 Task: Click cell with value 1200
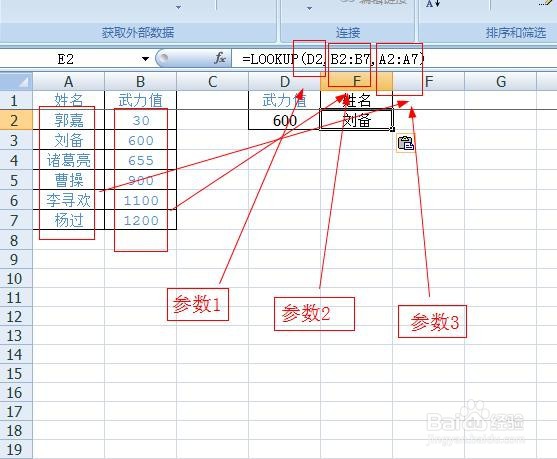pos(141,220)
